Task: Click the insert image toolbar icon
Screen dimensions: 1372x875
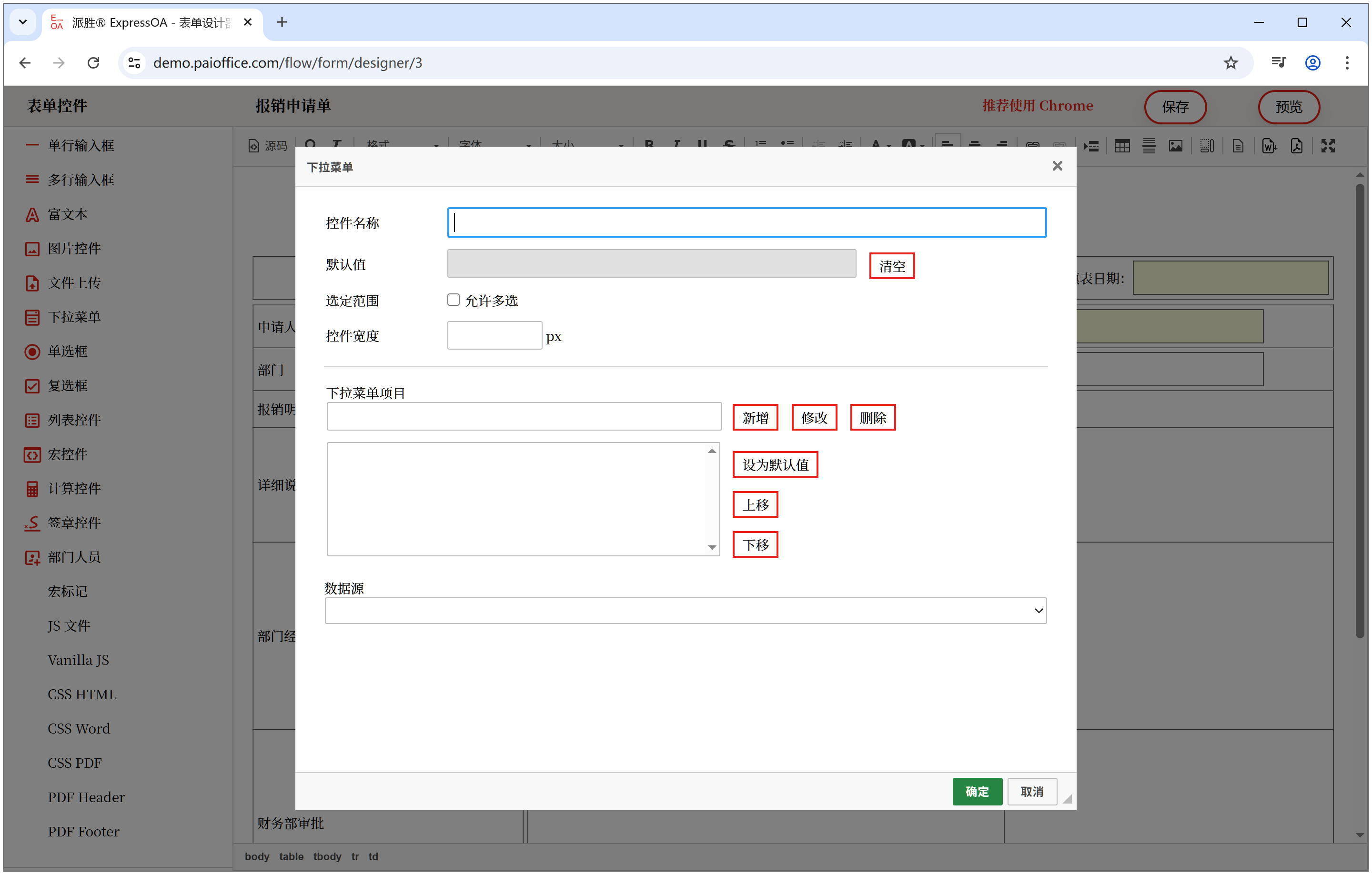Action: click(1175, 146)
